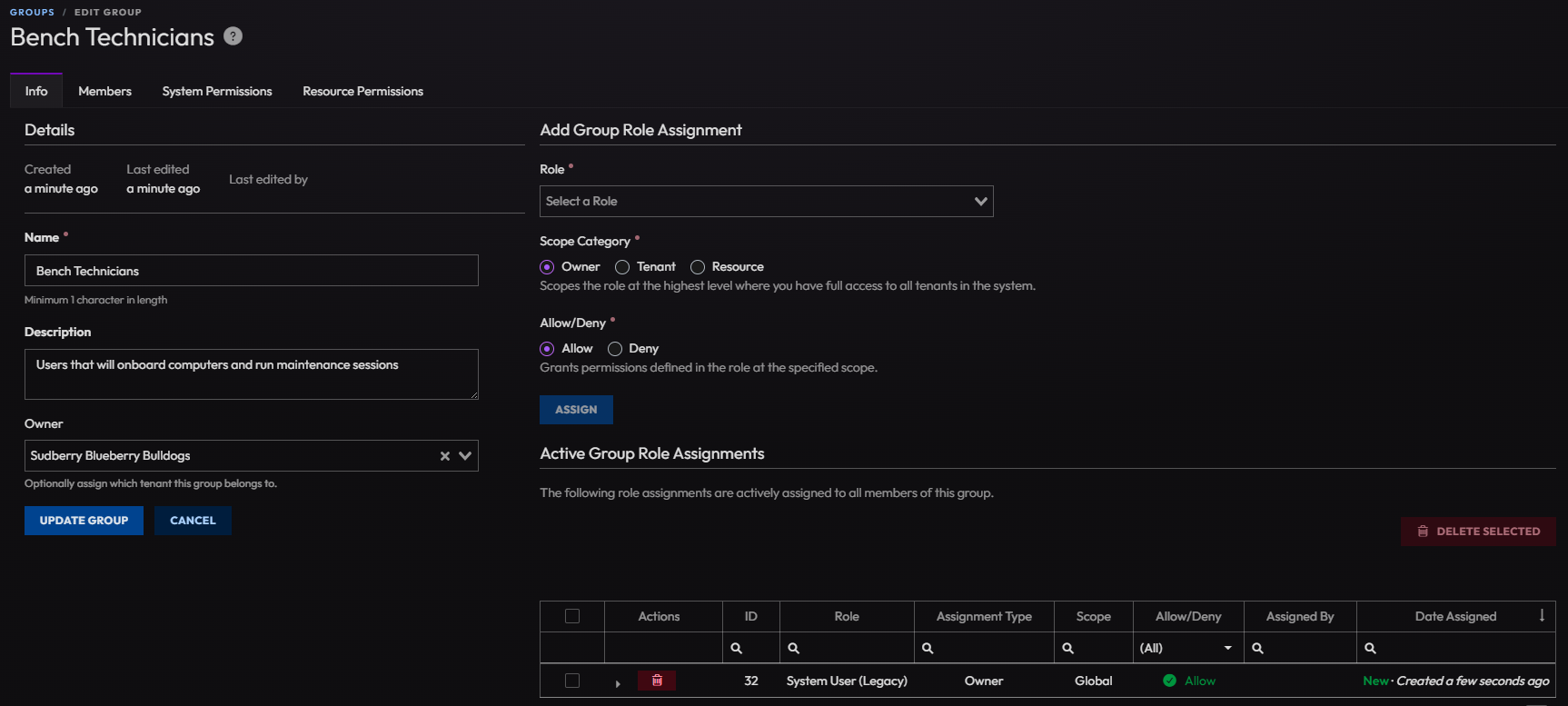Check the select-all header checkbox
Image resolution: width=1568 pixels, height=706 pixels.
pos(572,616)
